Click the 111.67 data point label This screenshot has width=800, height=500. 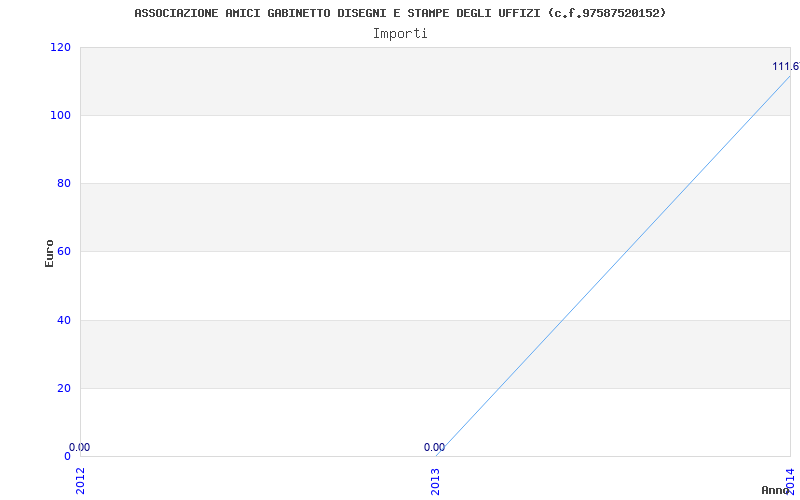click(x=786, y=66)
